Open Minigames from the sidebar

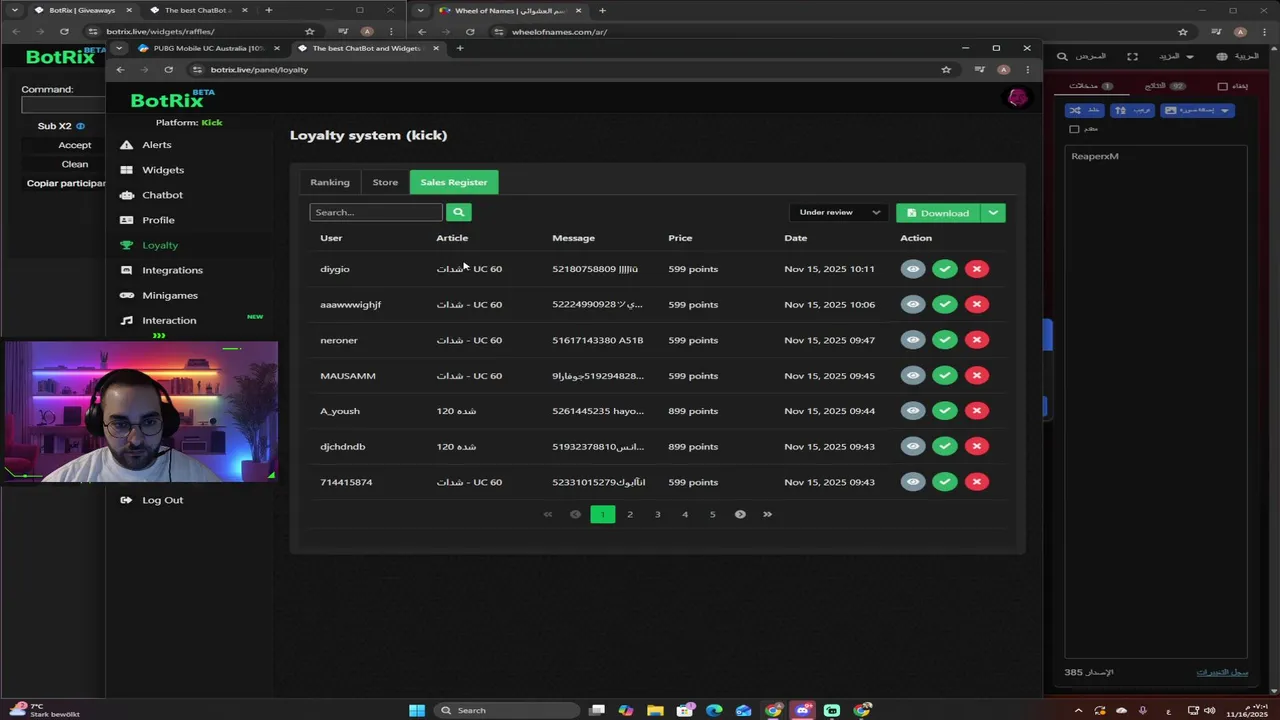click(169, 295)
